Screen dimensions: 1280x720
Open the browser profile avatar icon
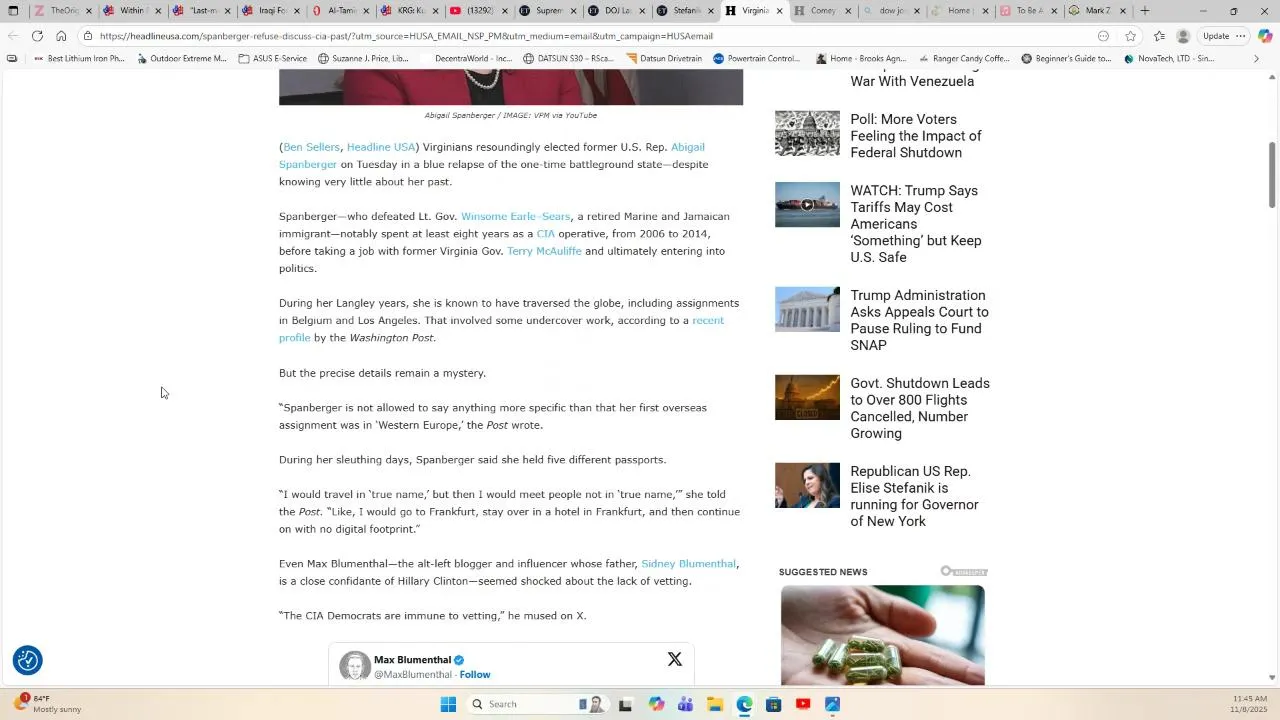pyautogui.click(x=1183, y=36)
